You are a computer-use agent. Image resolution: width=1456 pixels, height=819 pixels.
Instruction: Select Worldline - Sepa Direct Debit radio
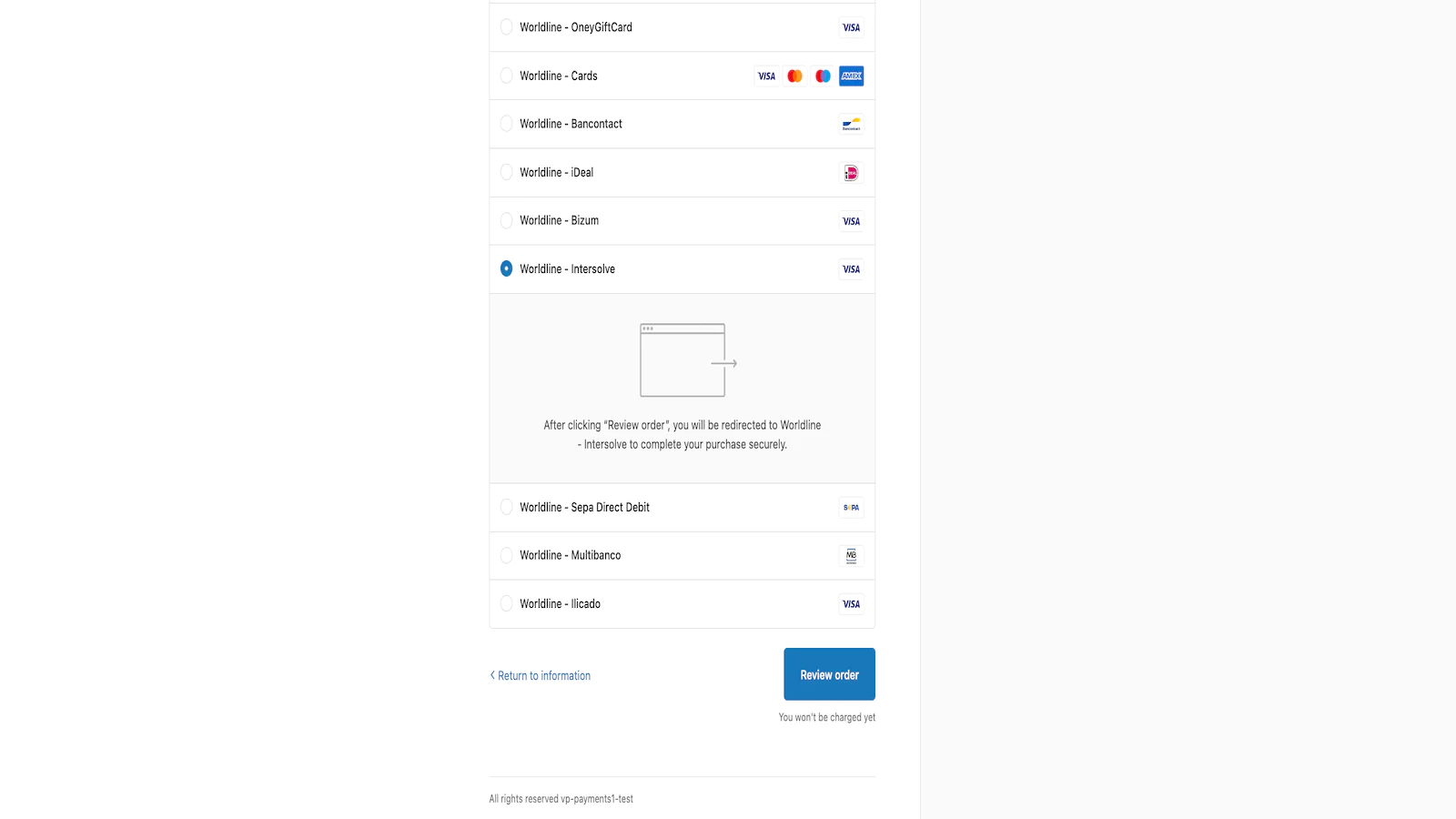506,507
